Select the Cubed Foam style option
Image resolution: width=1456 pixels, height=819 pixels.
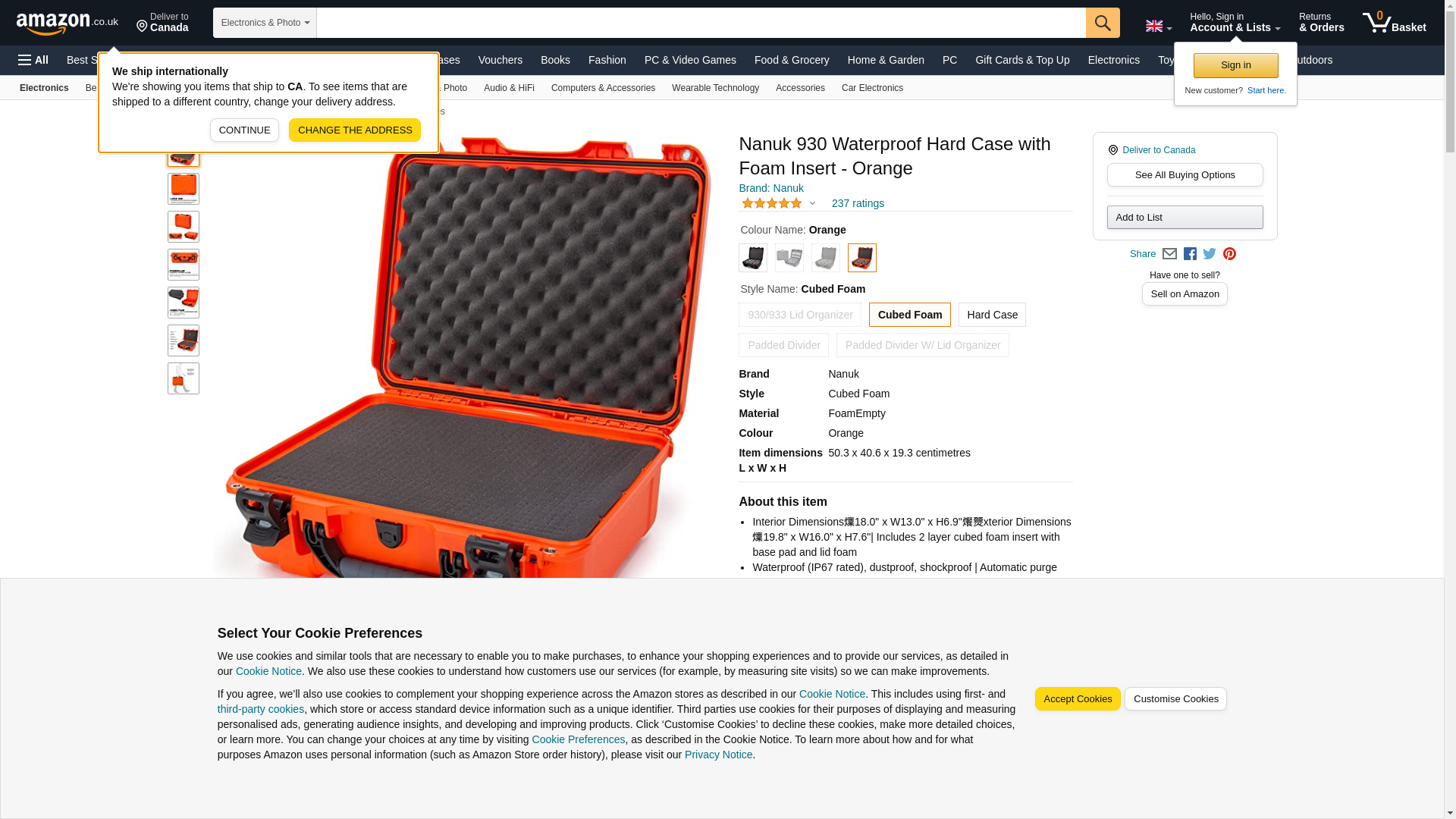pos(909,315)
